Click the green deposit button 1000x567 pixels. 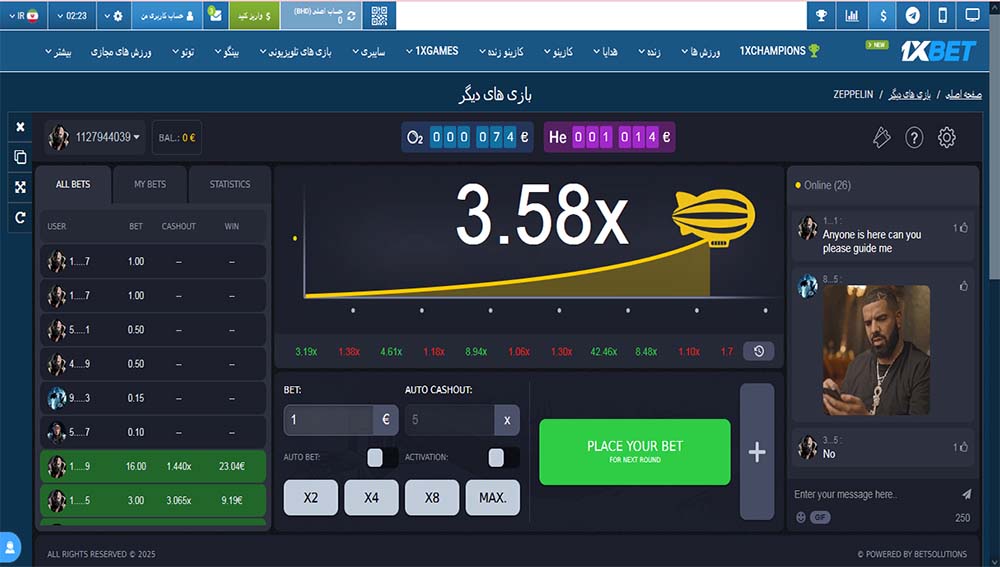(254, 15)
